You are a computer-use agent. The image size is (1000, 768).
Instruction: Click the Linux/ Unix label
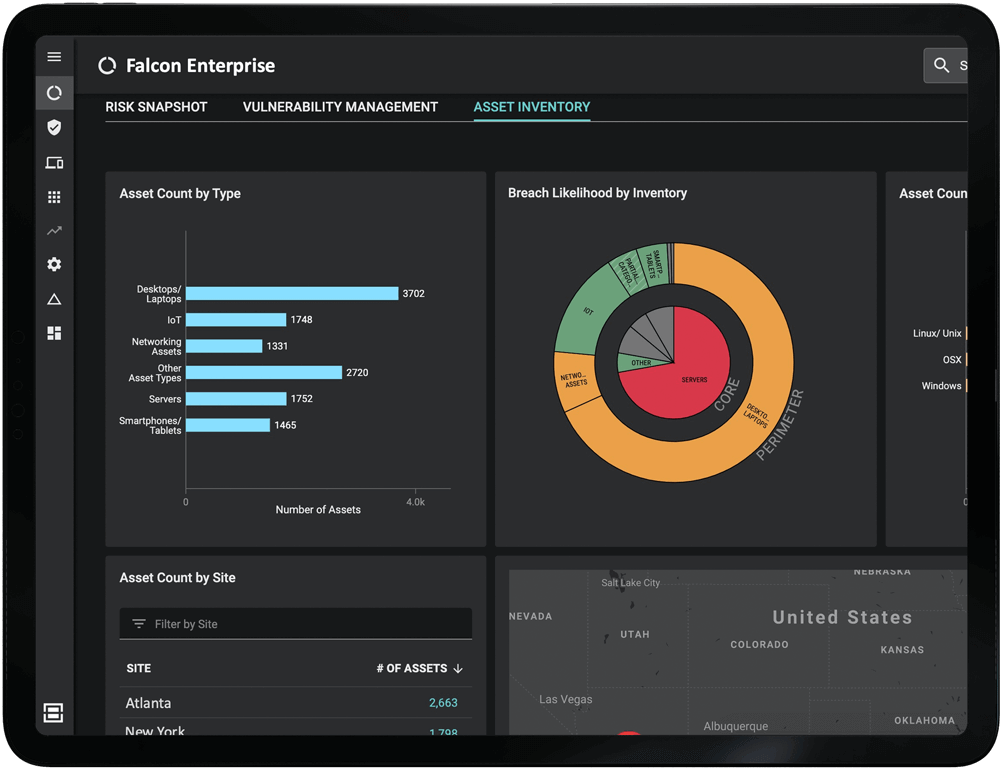point(937,333)
